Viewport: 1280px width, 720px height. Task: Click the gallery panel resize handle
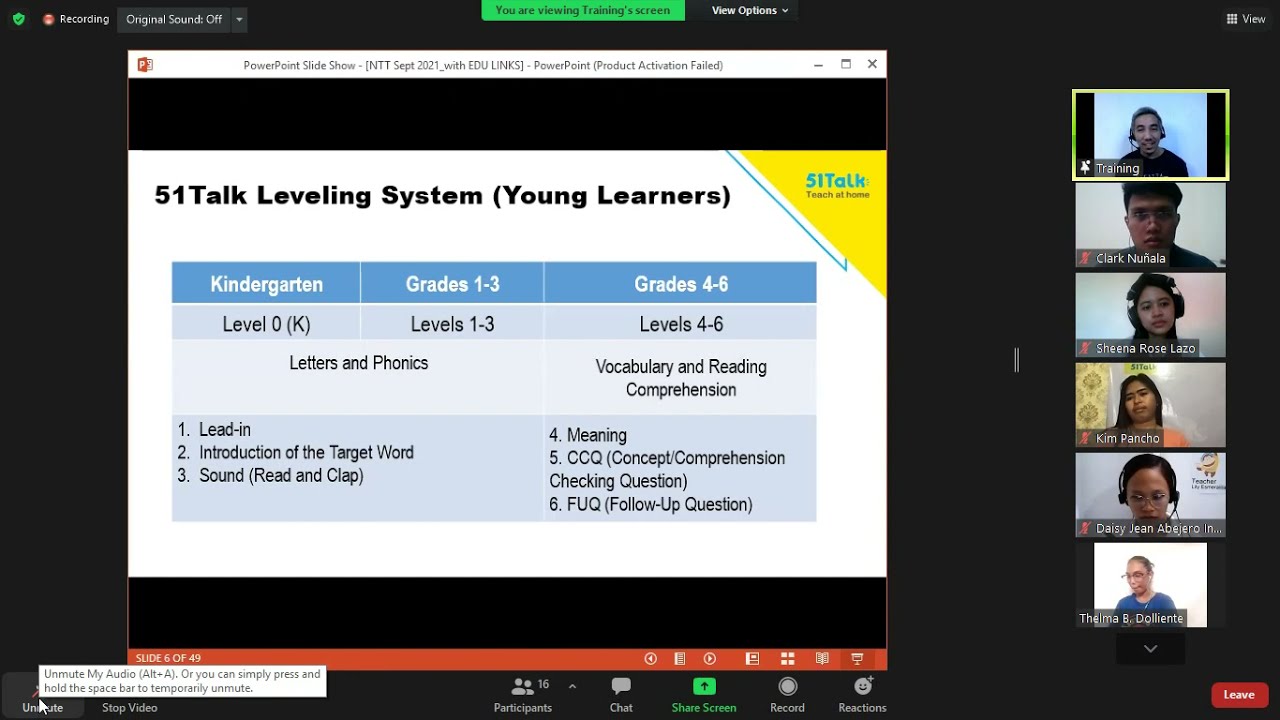[1016, 360]
